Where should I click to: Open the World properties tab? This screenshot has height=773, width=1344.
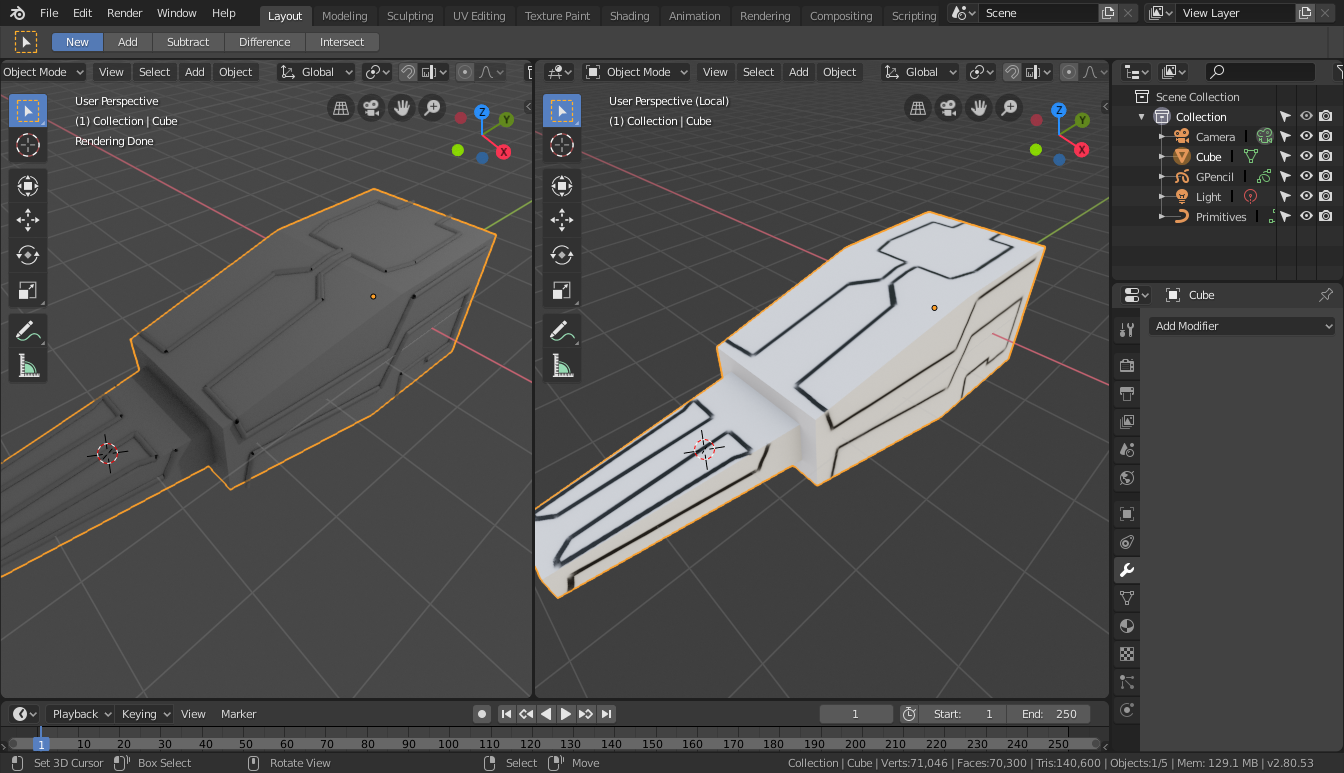tap(1127, 477)
